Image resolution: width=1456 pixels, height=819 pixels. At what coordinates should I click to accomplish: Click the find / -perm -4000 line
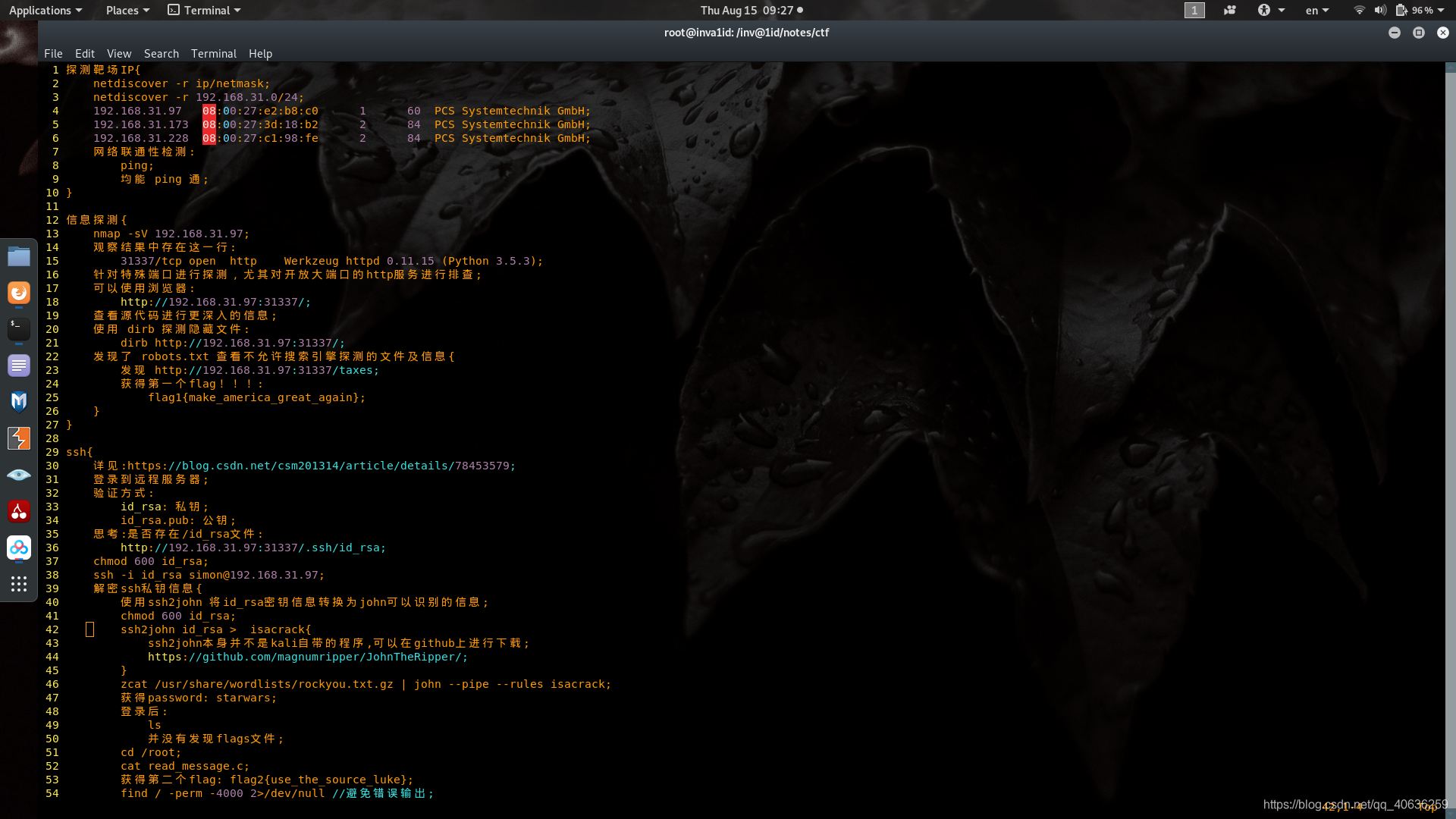tap(278, 793)
